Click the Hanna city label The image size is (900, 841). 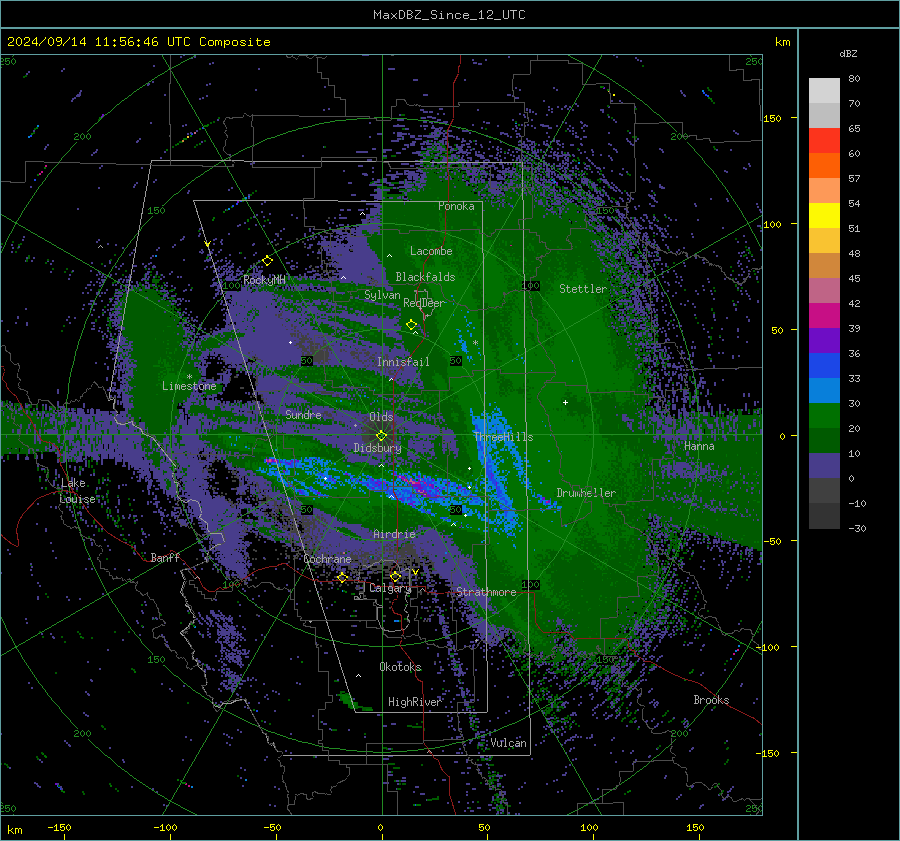(x=699, y=446)
